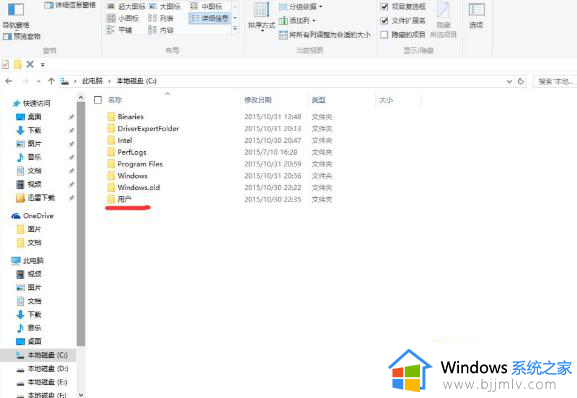The width and height of the screenshot is (577, 398).
Task: Select the PerfLogs folder
Action: [x=132, y=152]
